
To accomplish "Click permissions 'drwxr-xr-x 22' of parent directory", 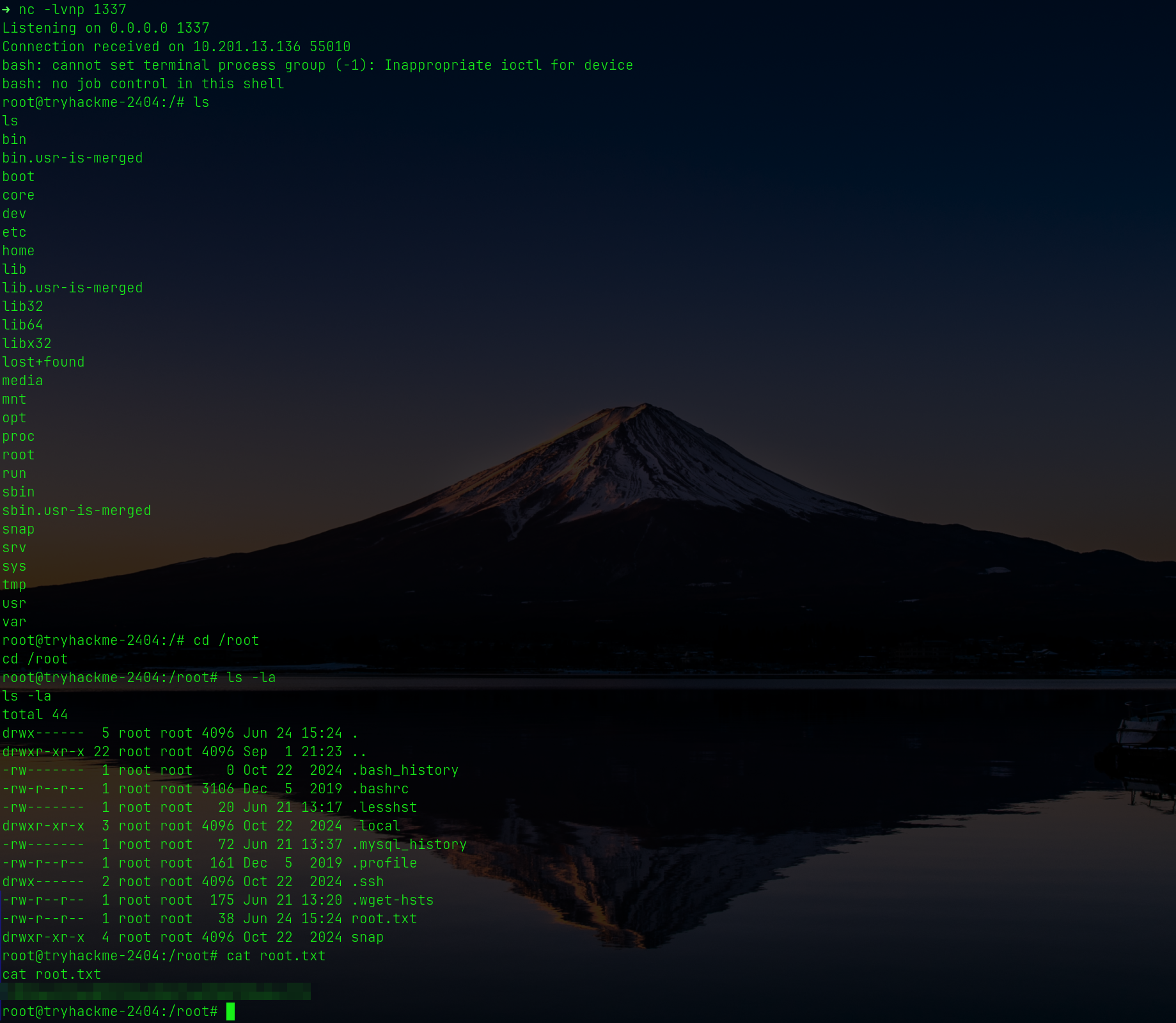I will click(x=56, y=752).
